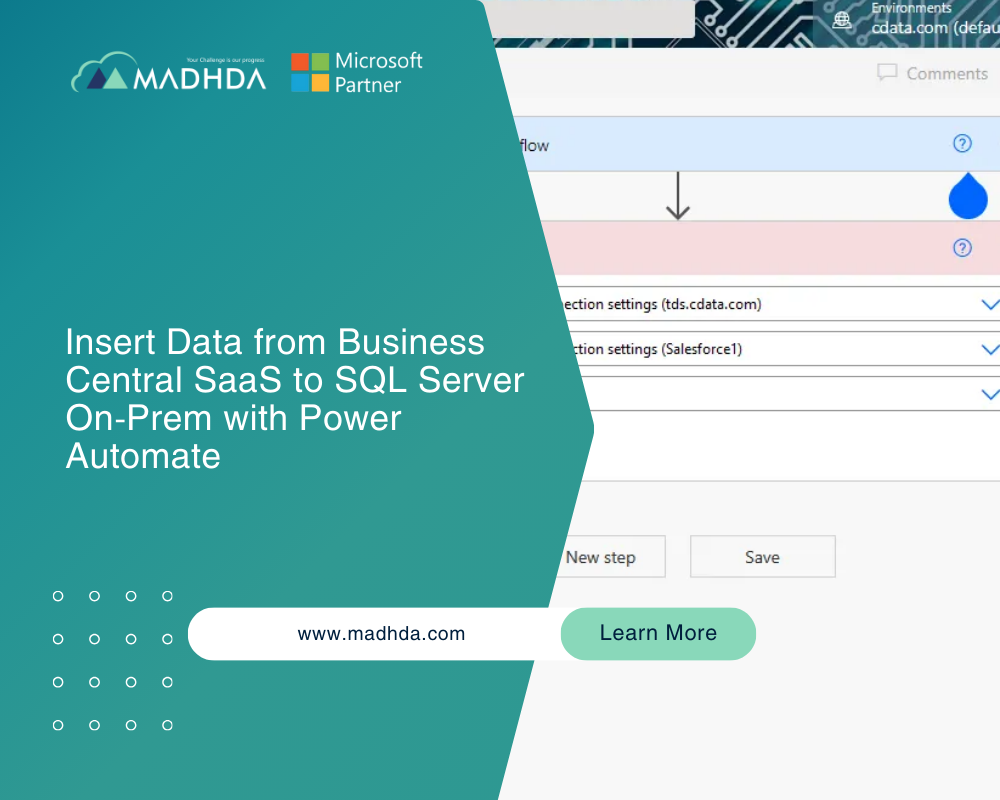Click the 'flow' label in the blue header
The image size is (1000, 800).
point(534,145)
